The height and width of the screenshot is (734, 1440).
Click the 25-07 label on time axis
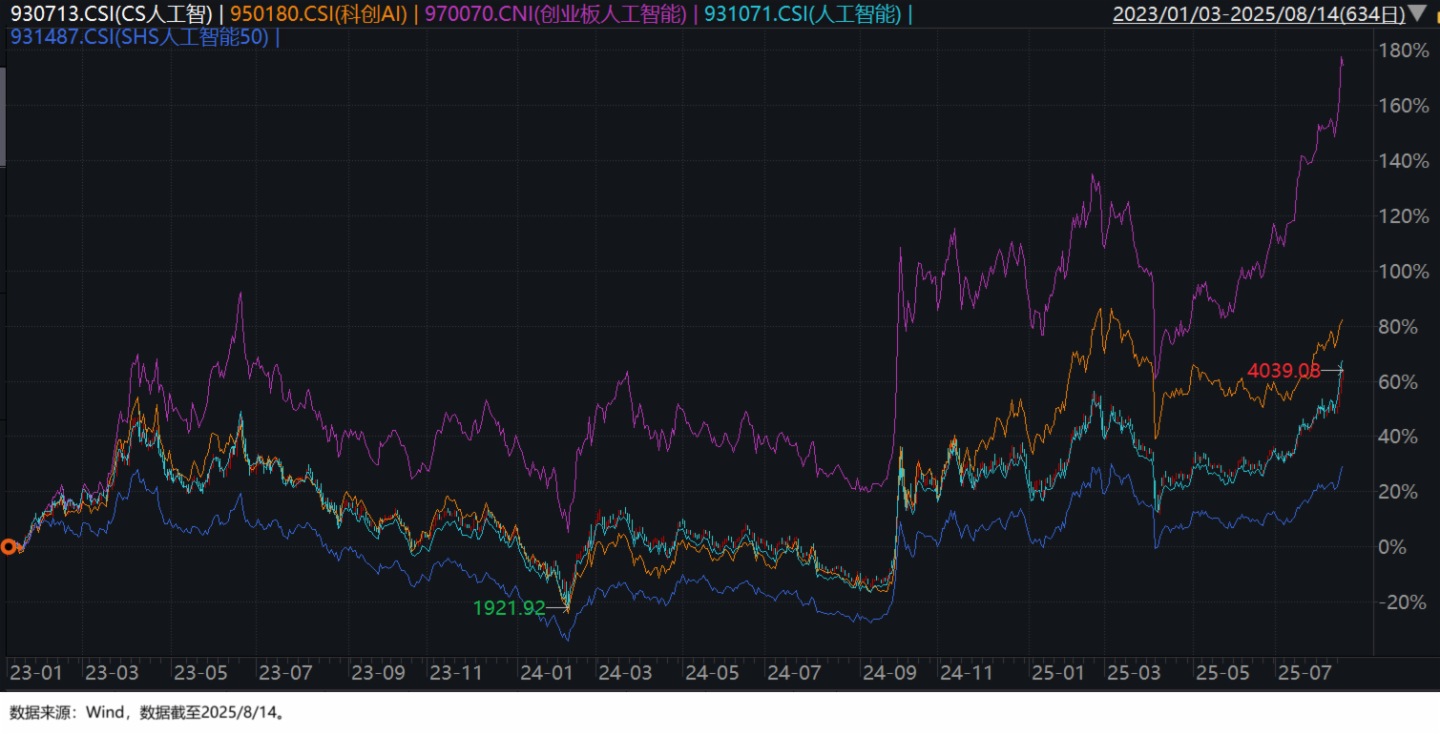(x=1302, y=673)
